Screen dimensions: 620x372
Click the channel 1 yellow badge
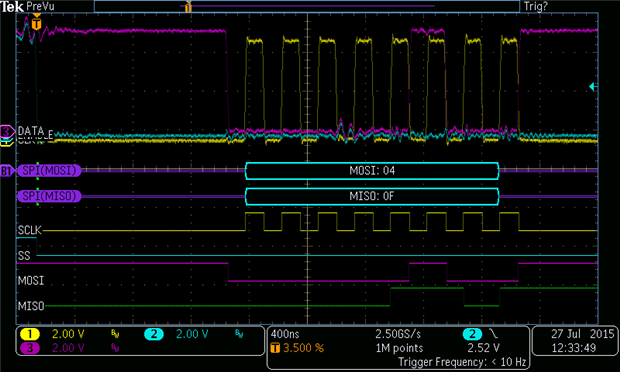coord(30,334)
